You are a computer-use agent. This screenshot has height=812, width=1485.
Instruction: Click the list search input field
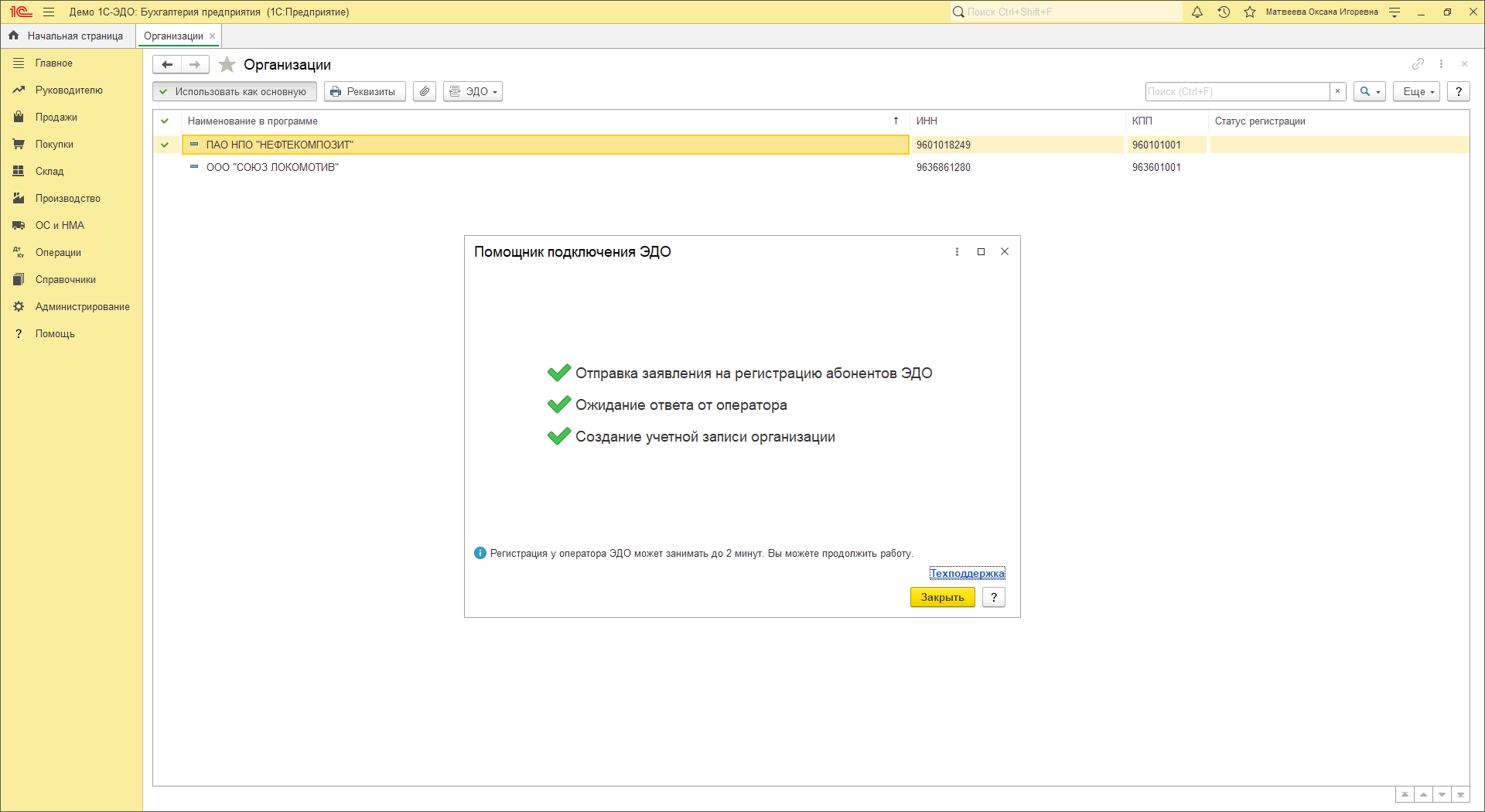click(x=1237, y=92)
